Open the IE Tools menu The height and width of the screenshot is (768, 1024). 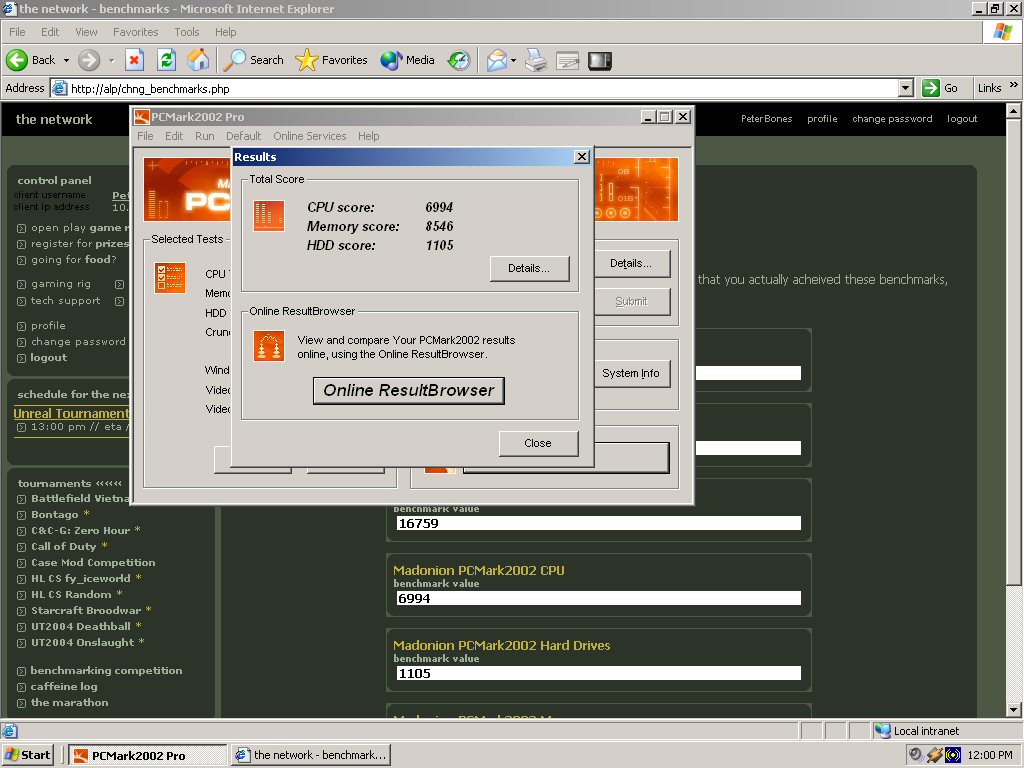click(x=187, y=32)
